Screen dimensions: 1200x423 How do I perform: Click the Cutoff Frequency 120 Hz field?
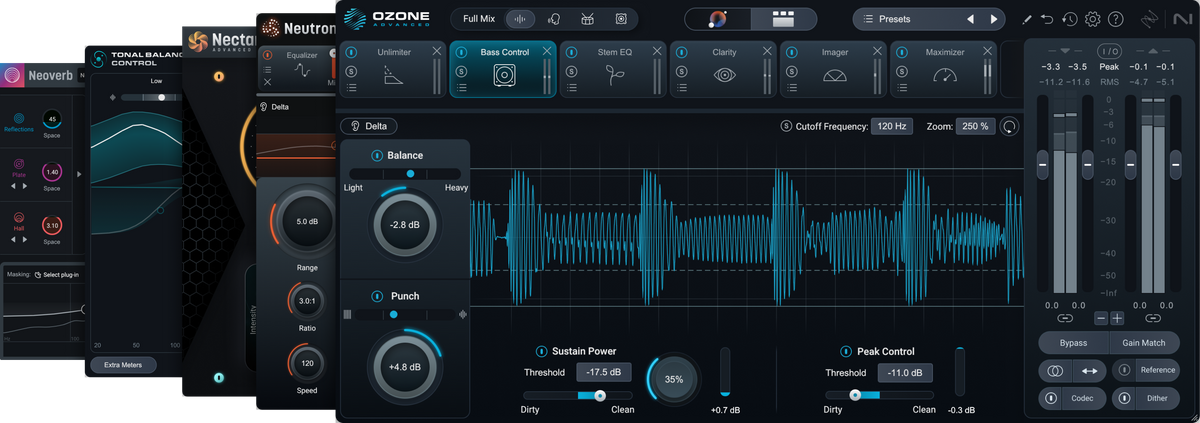(x=890, y=126)
